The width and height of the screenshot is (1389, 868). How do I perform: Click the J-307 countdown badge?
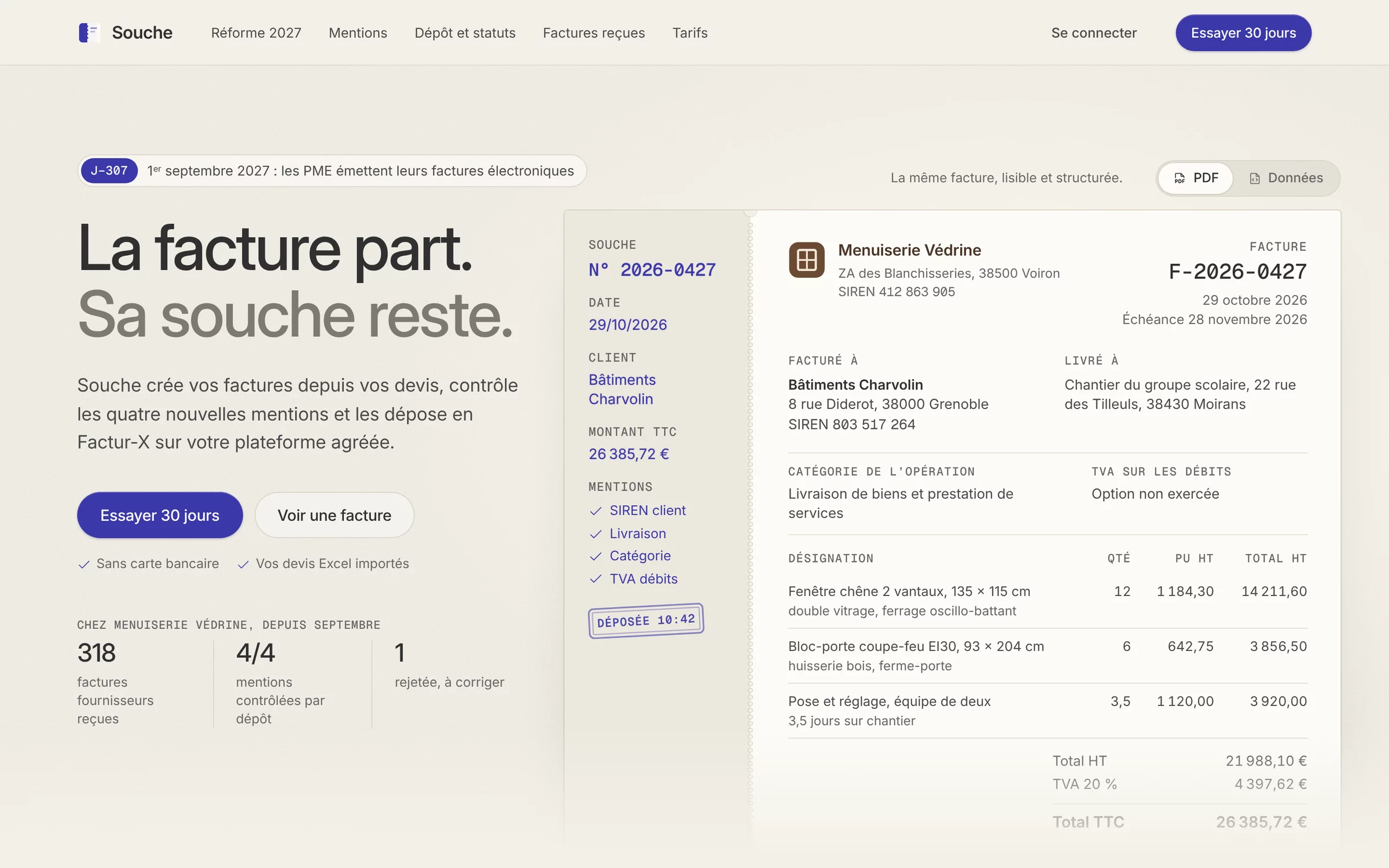pyautogui.click(x=109, y=171)
